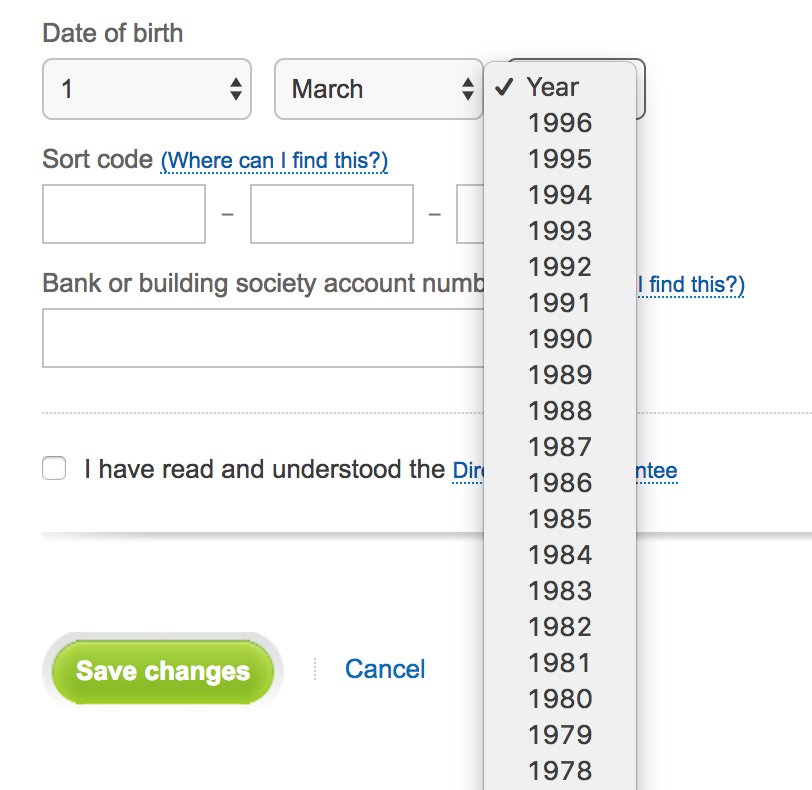Open sort code 'Where can I find this?' link

tap(274, 161)
